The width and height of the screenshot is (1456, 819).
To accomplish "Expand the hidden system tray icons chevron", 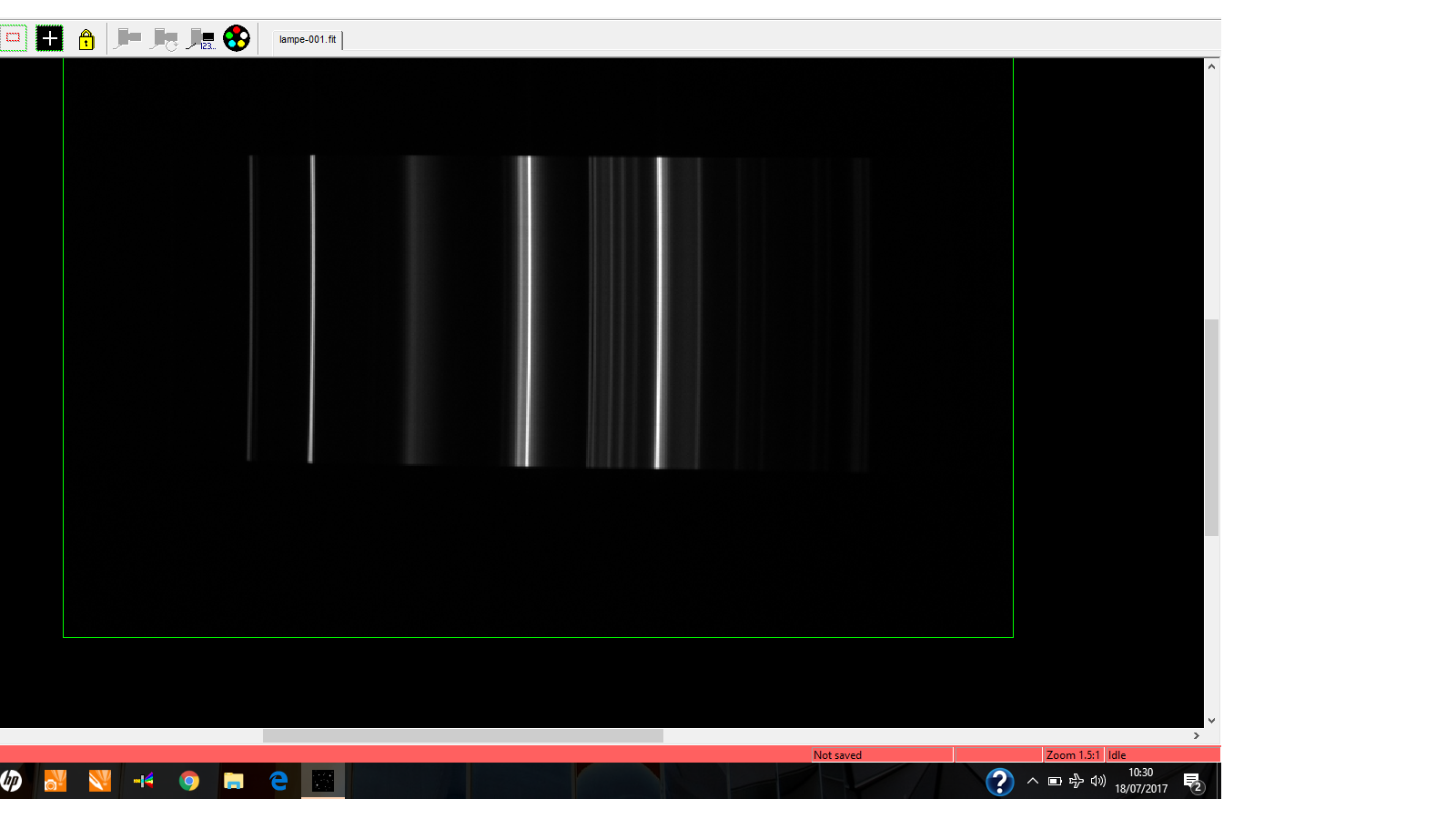I will [x=1033, y=781].
